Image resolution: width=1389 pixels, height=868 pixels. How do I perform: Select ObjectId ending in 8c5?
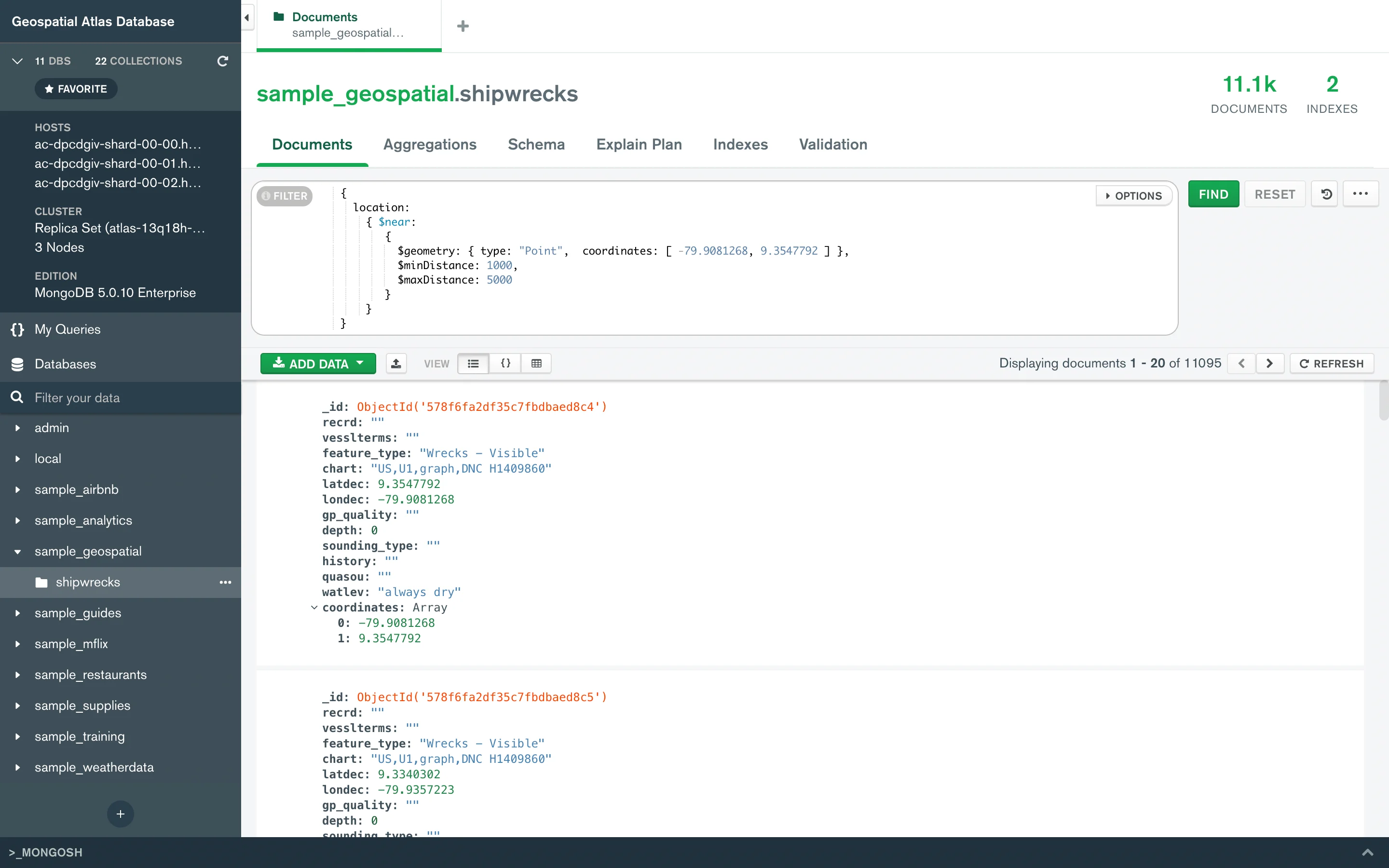pos(481,697)
